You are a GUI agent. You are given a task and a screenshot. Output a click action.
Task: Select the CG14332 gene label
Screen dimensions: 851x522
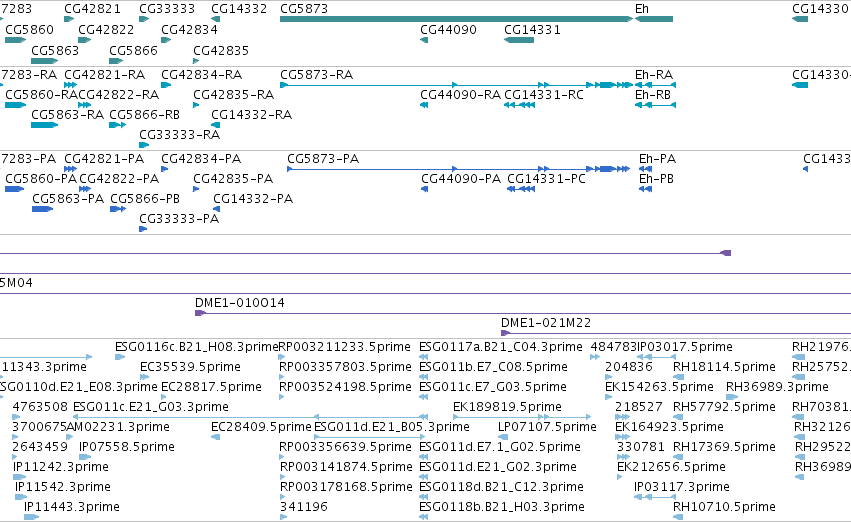(x=239, y=9)
